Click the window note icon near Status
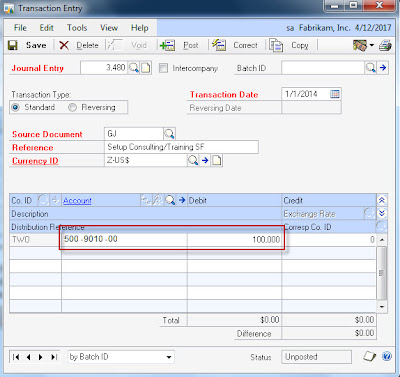The width and height of the screenshot is (400, 377). coord(369,357)
